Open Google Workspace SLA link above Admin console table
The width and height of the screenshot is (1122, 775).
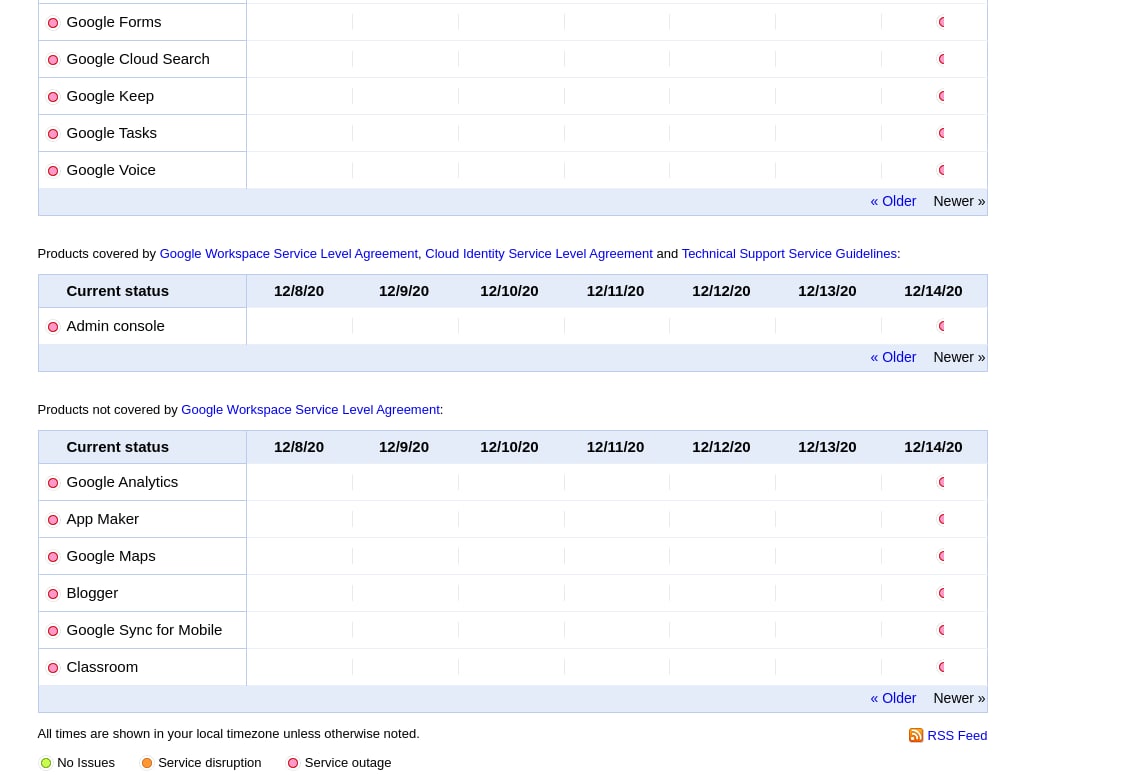pyautogui.click(x=288, y=254)
